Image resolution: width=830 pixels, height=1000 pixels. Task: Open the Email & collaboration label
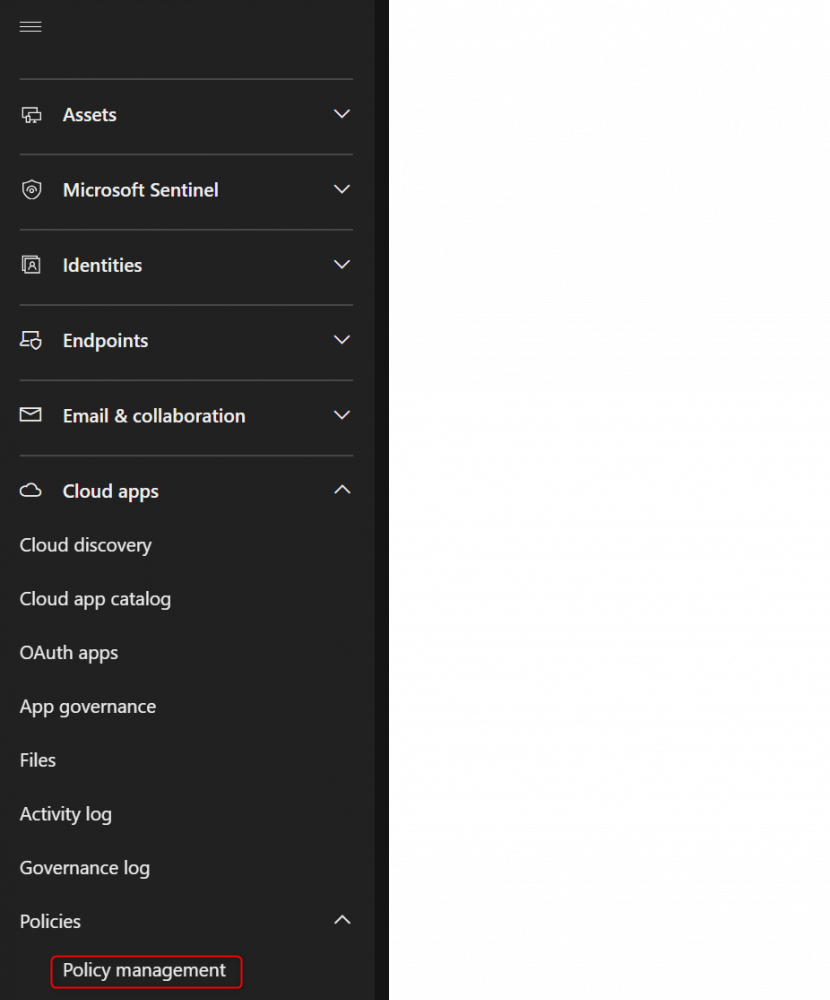[x=154, y=416]
